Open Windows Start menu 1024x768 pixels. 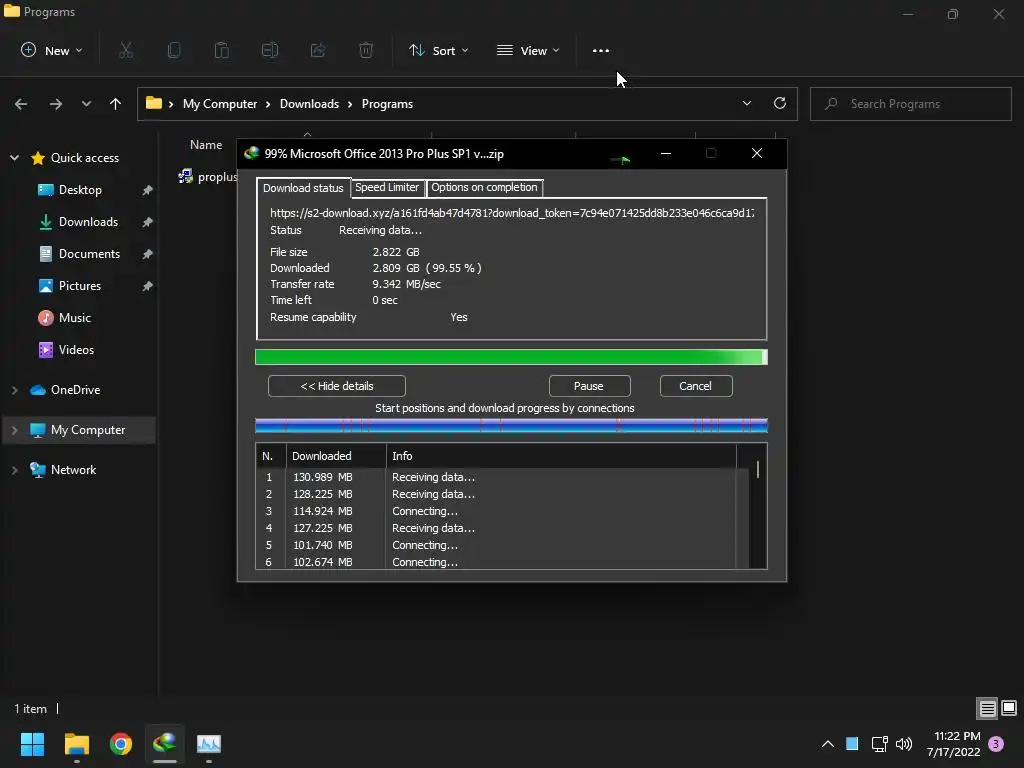click(32, 744)
